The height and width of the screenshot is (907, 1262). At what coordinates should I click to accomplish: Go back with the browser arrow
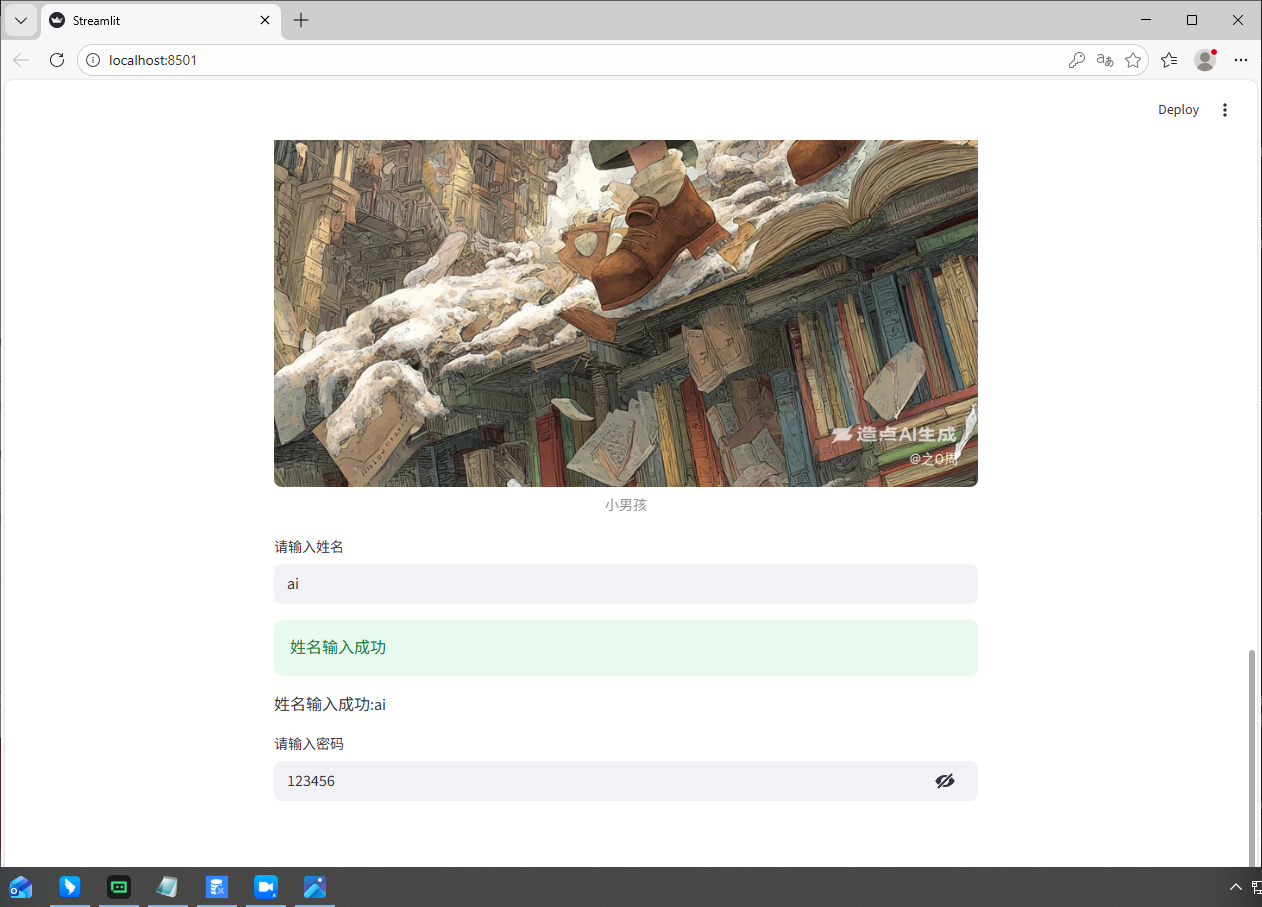click(21, 60)
